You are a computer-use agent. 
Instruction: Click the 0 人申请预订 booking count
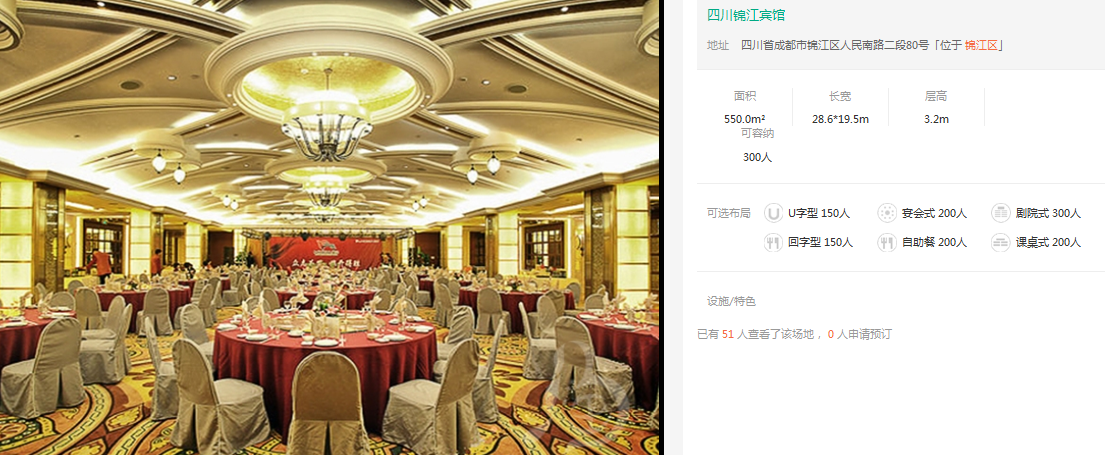(x=860, y=334)
